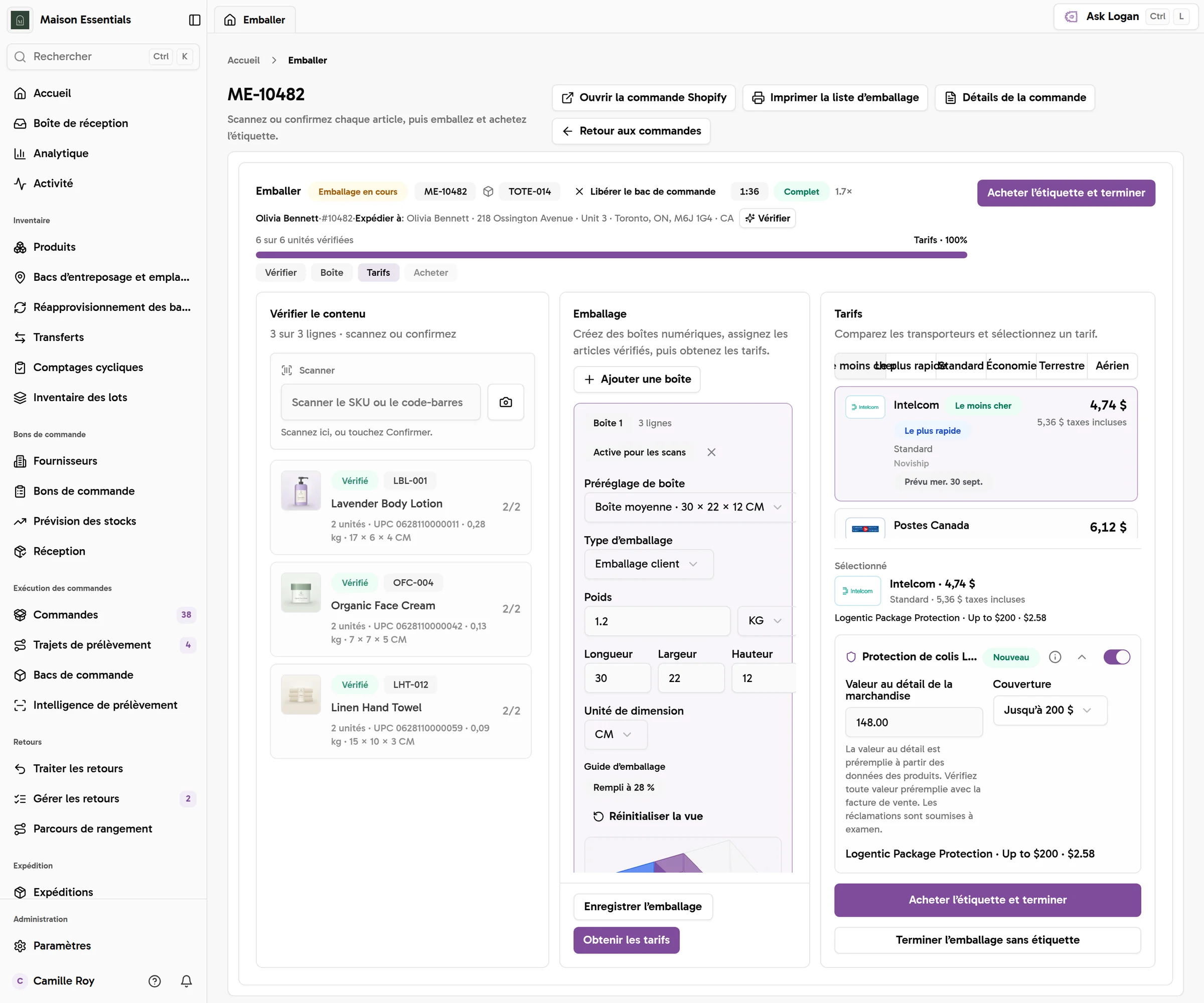Open Produits in Inventaire section
The image size is (1204, 1003).
[103, 247]
